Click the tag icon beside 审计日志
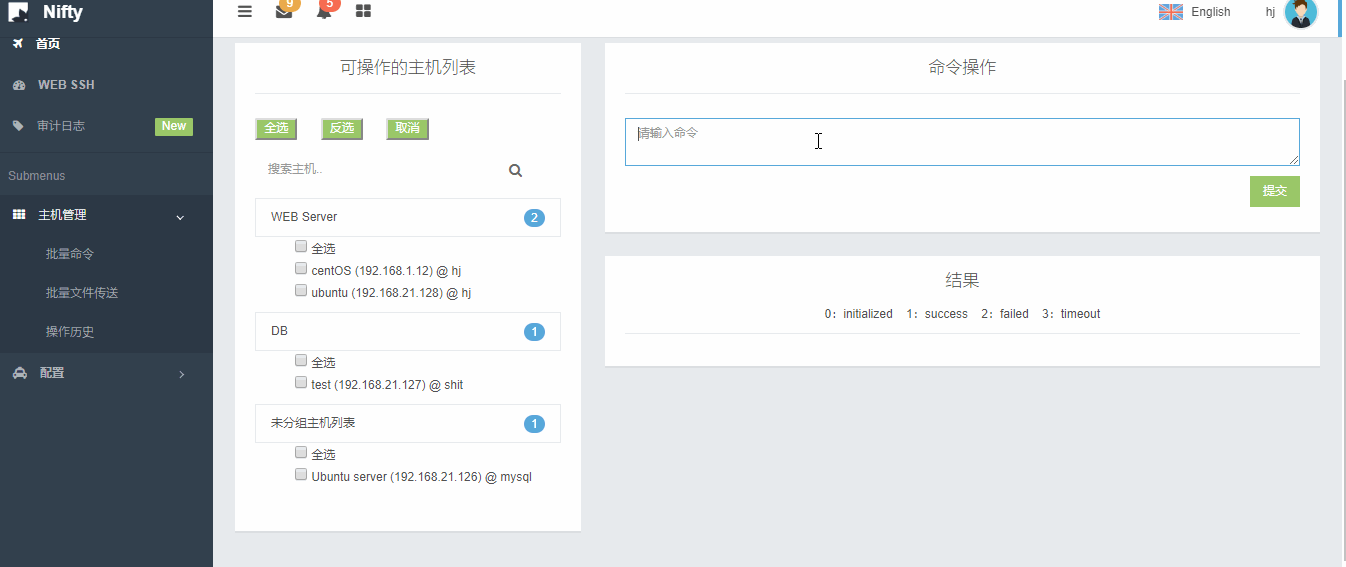The height and width of the screenshot is (567, 1346). pos(18,126)
